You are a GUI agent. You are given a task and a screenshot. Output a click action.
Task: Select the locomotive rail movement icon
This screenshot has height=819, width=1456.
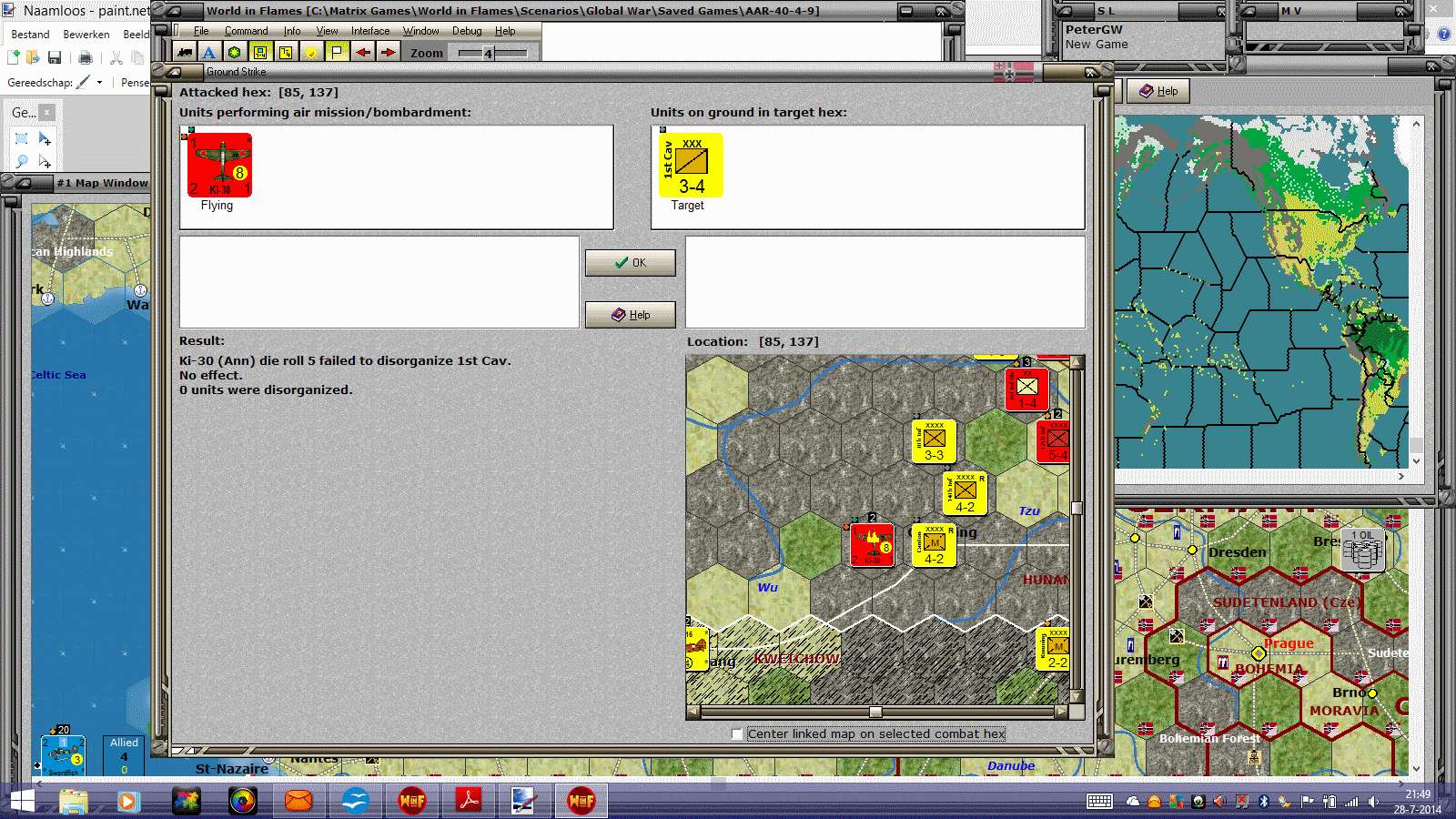point(184,52)
